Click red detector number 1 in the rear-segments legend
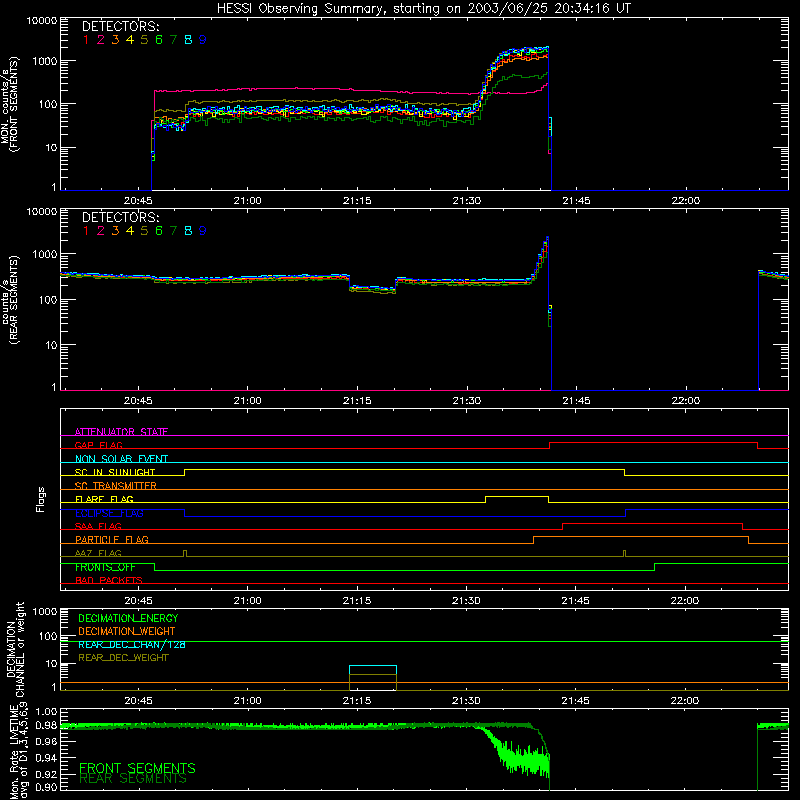The height and width of the screenshot is (800, 800). coord(86,231)
